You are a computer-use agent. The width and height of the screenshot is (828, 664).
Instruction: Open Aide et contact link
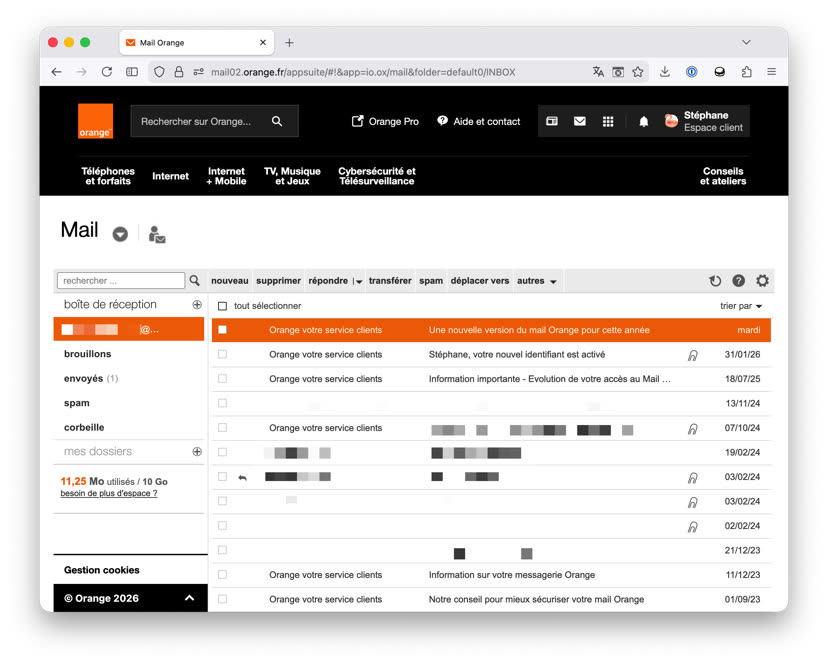click(478, 121)
